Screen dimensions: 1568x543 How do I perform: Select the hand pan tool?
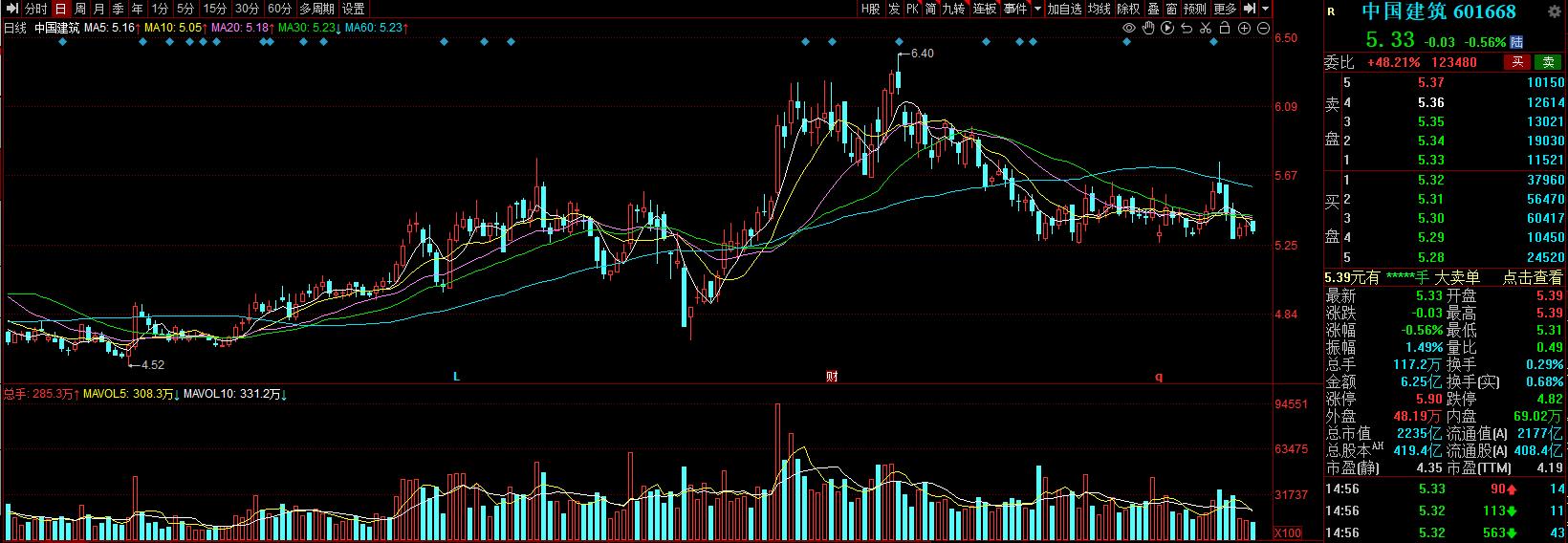(x=1148, y=29)
